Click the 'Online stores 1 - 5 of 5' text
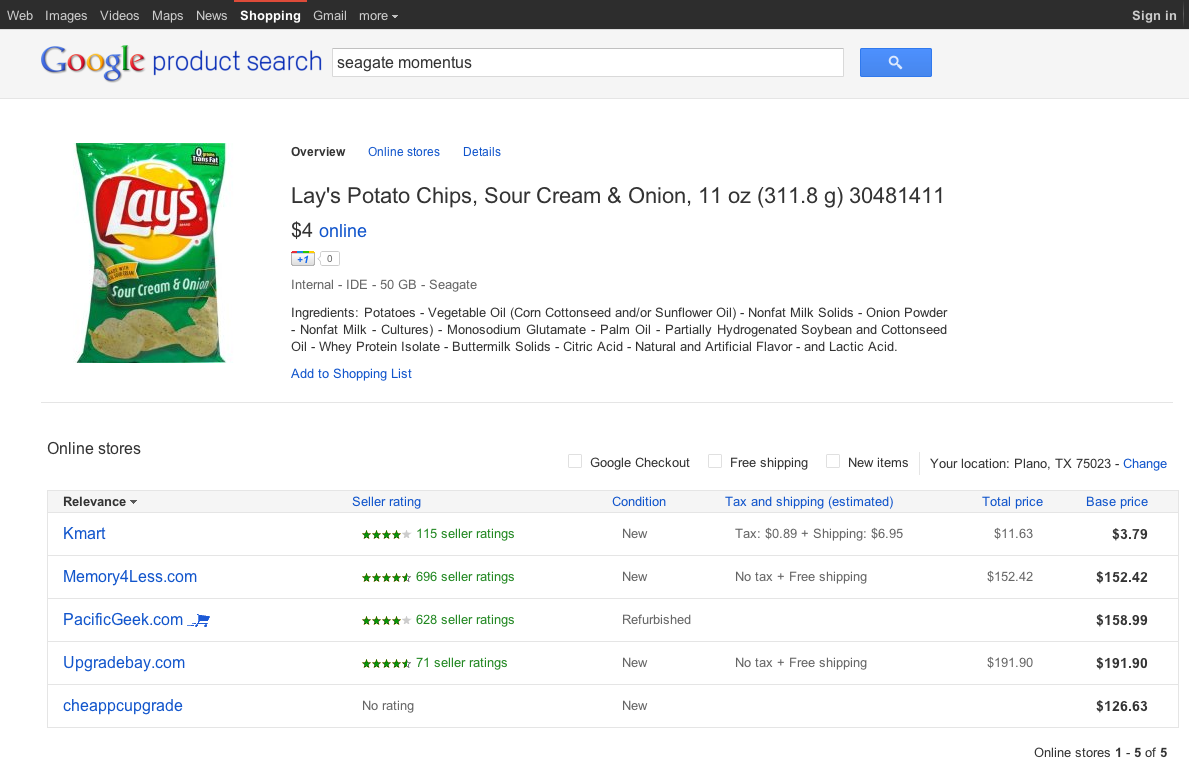This screenshot has width=1189, height=767. (1100, 753)
